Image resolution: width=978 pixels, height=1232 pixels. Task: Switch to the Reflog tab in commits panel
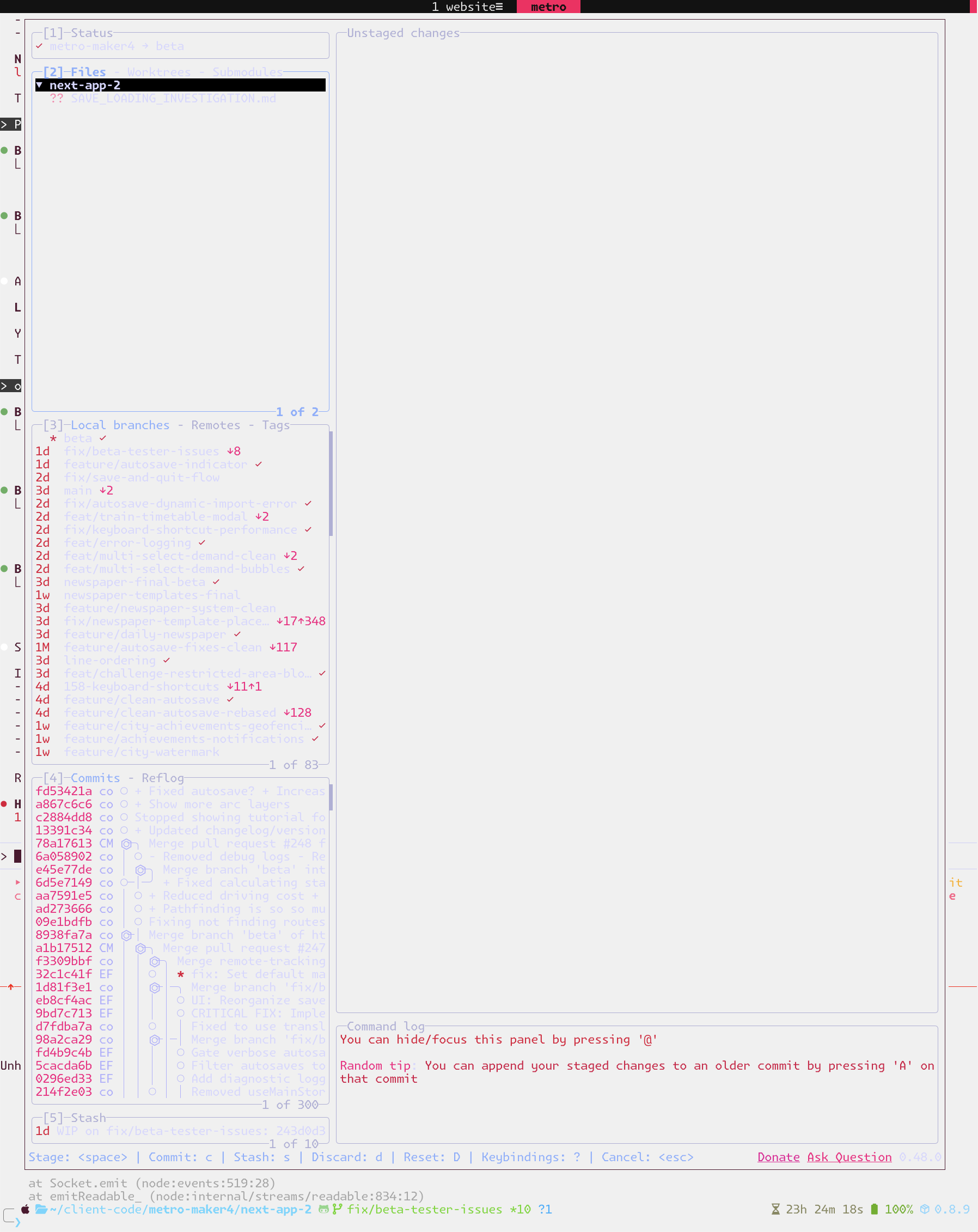[x=163, y=778]
